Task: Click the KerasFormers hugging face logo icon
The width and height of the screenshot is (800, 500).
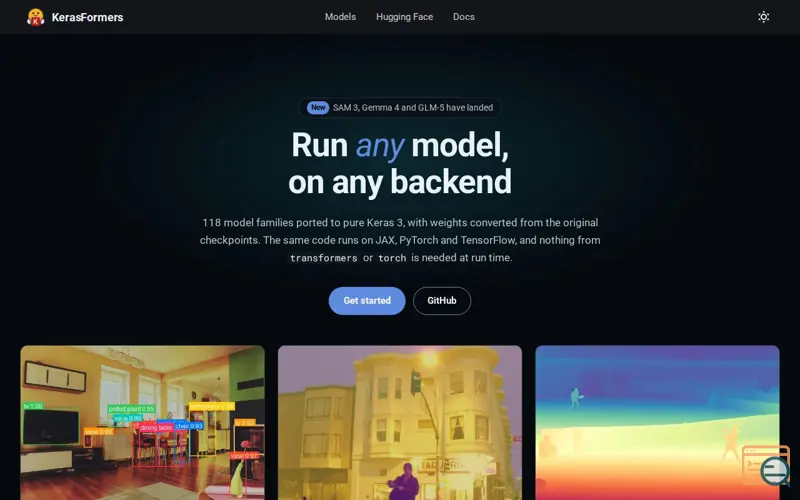Action: (x=36, y=17)
